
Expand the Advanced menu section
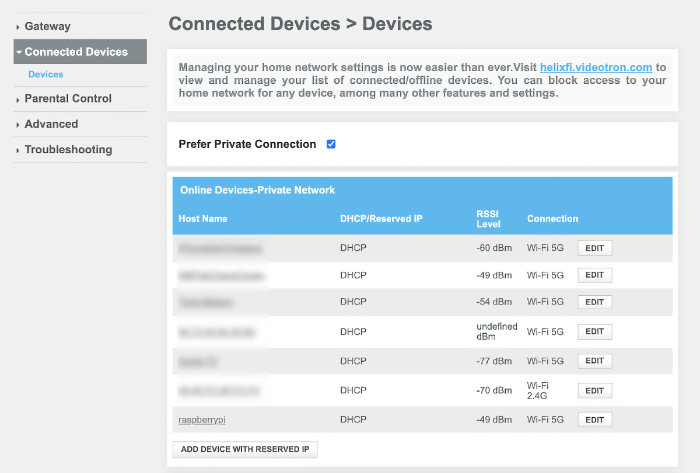pyautogui.click(x=51, y=124)
